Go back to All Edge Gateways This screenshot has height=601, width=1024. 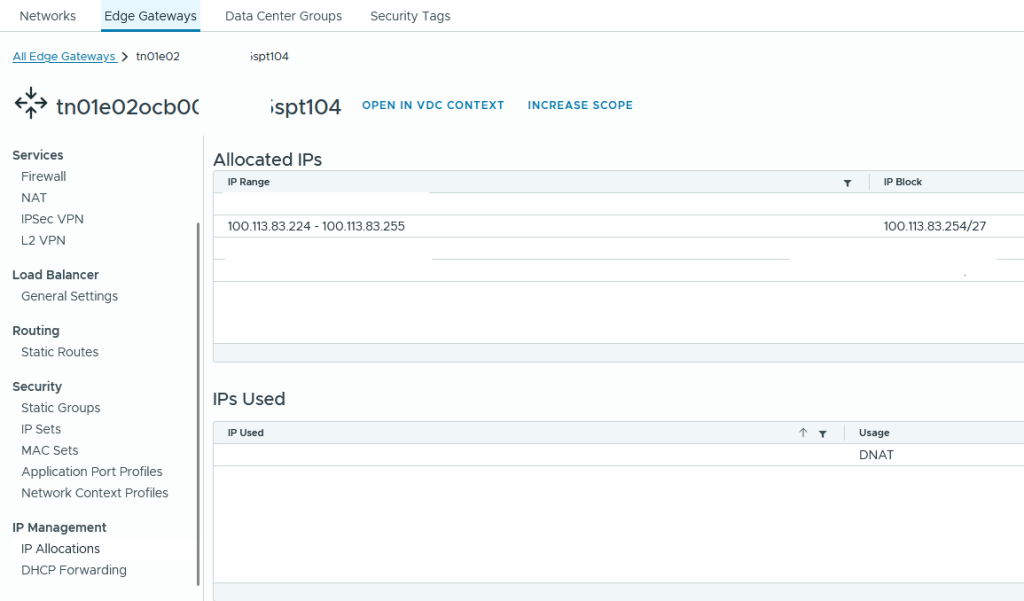(64, 57)
